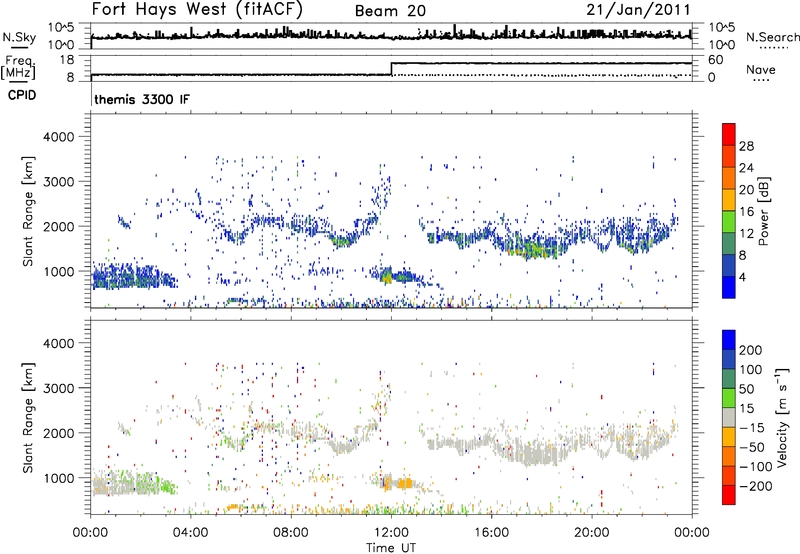Click the "Freq. [MHz]" axis label

click(x=18, y=67)
